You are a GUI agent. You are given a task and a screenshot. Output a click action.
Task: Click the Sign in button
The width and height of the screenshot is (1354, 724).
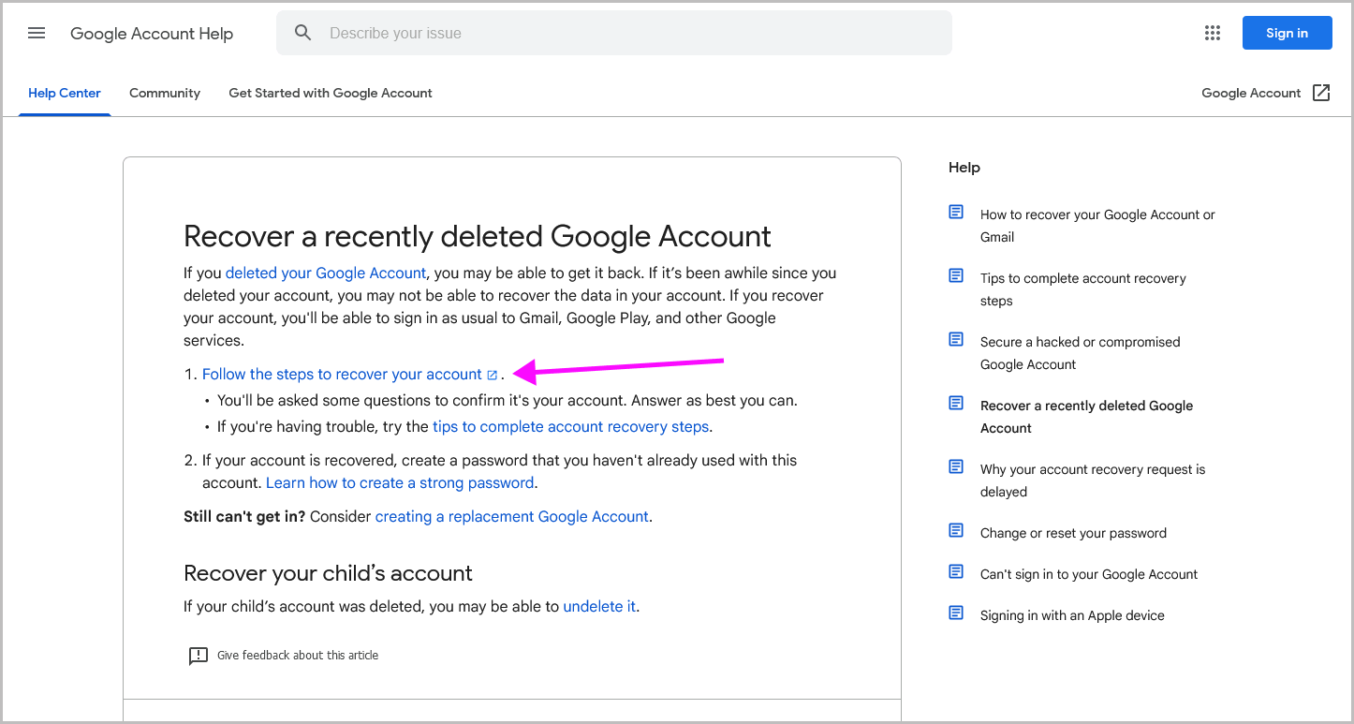click(x=1287, y=33)
